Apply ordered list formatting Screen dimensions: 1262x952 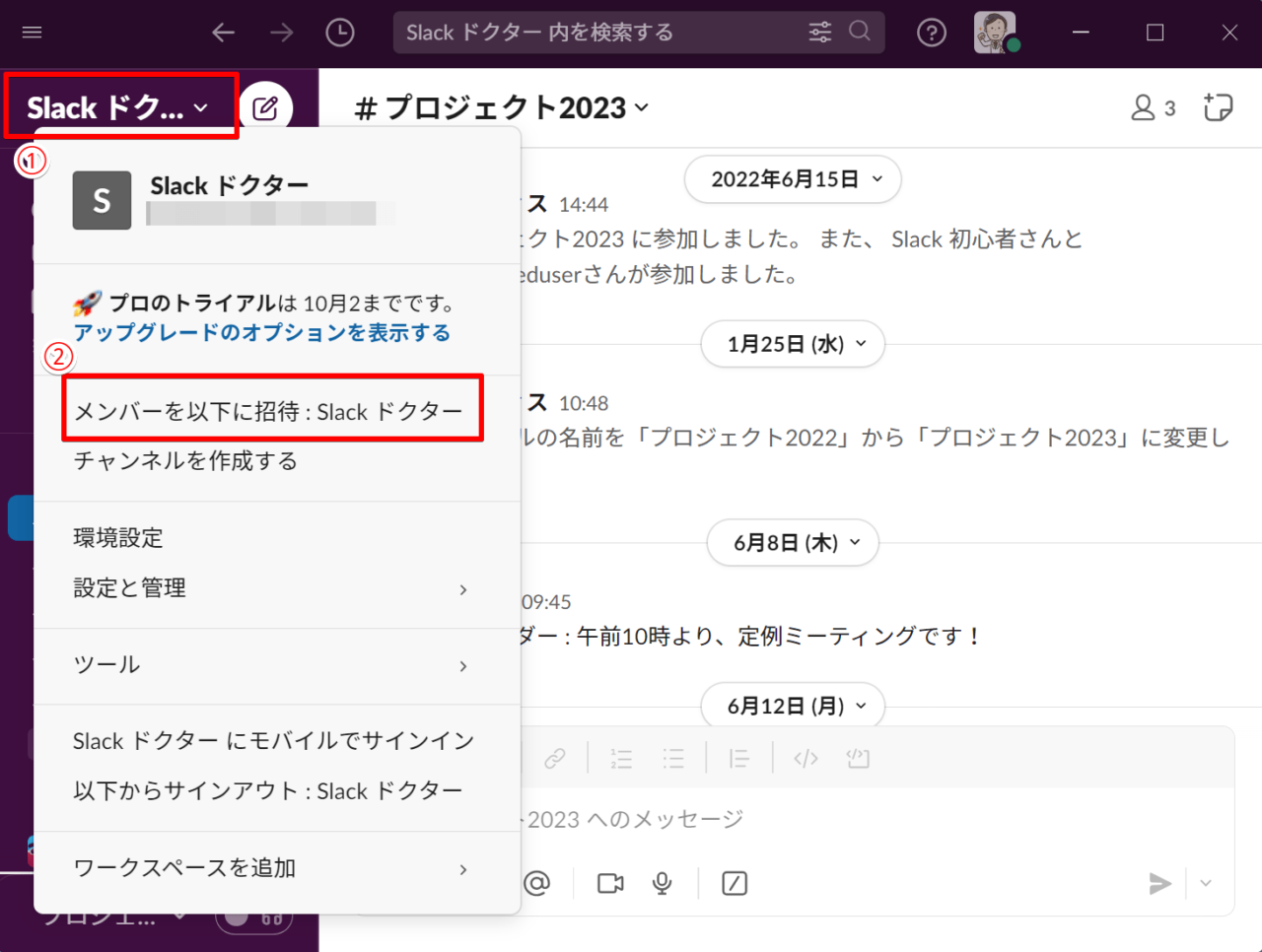[621, 758]
